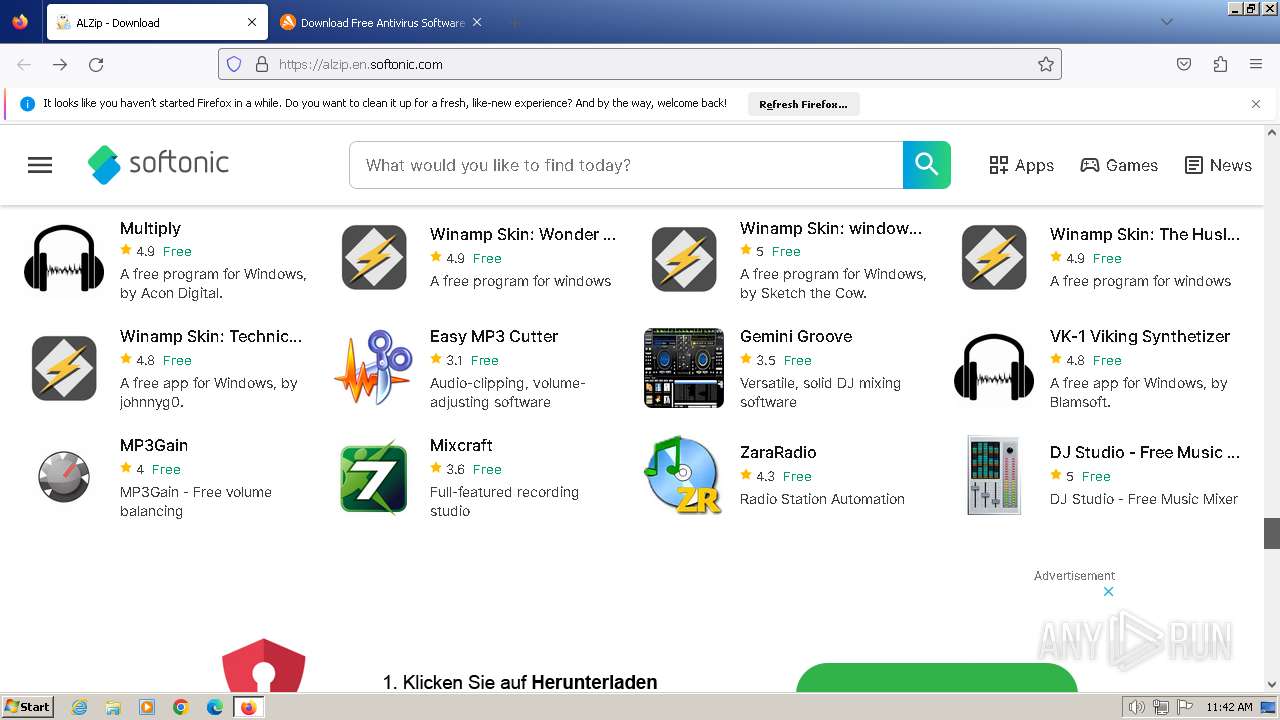
Task: Open the Games section
Action: pyautogui.click(x=1119, y=165)
